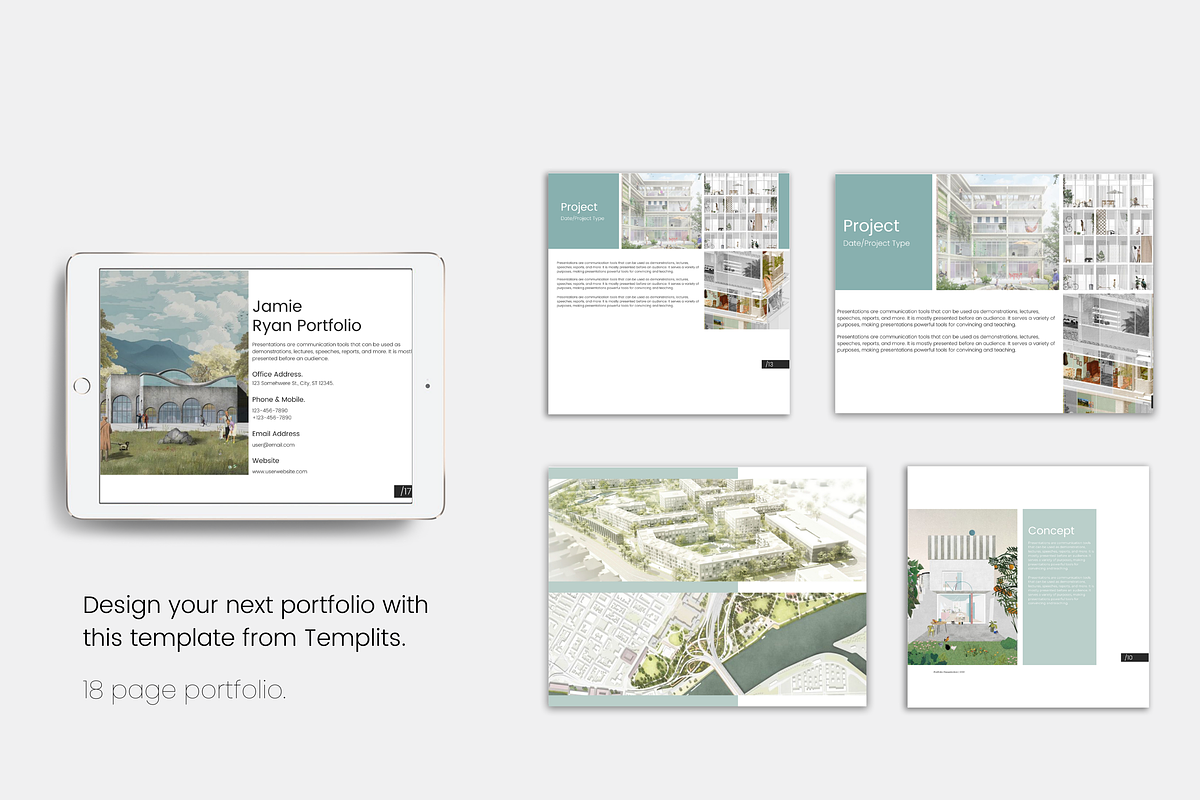The width and height of the screenshot is (1200, 800).
Task: Click the 'Phone & Mobile.' heading
Action: pos(278,399)
